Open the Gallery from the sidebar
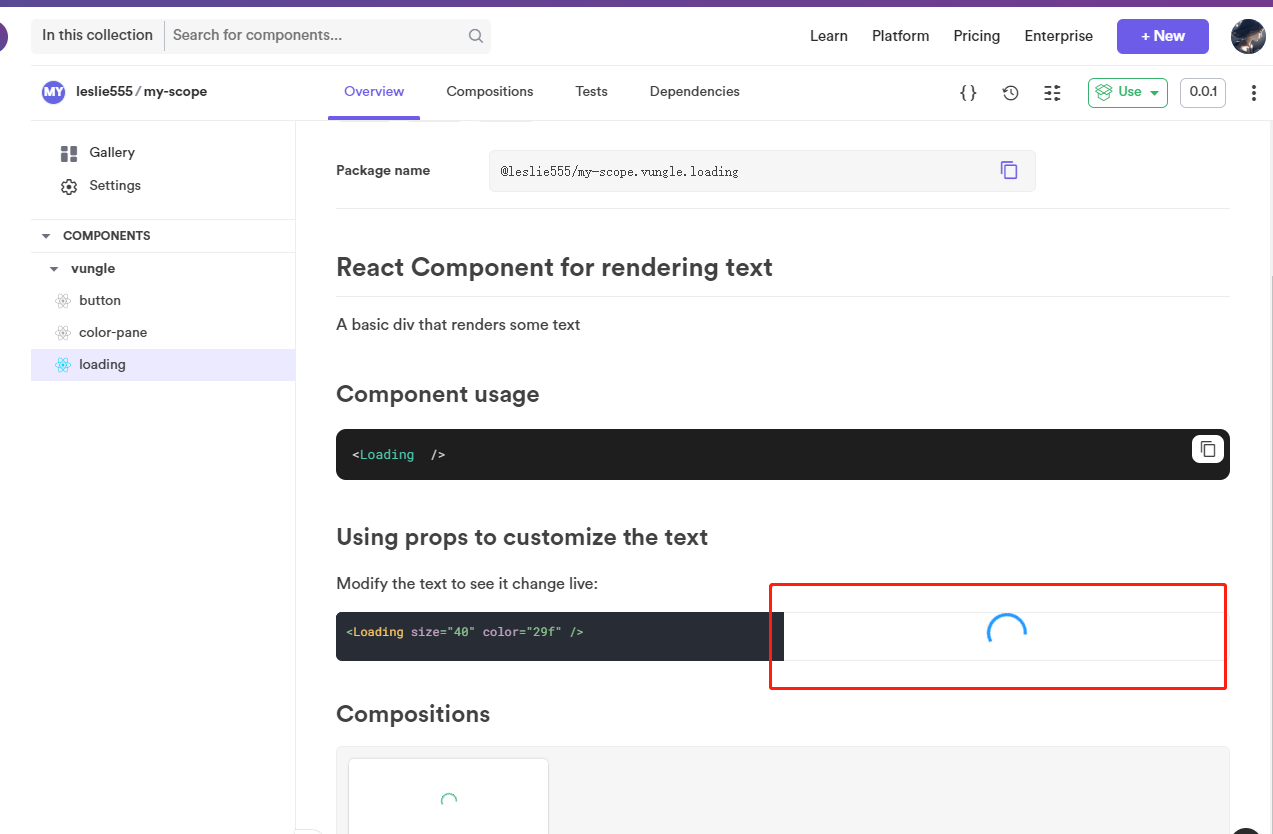The height and width of the screenshot is (834, 1273). coord(112,152)
